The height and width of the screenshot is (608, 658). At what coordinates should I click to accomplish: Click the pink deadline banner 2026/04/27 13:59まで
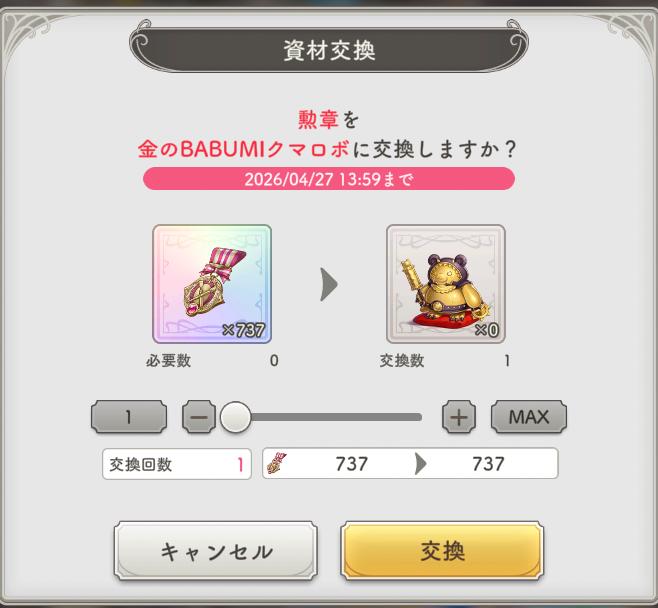(x=329, y=179)
